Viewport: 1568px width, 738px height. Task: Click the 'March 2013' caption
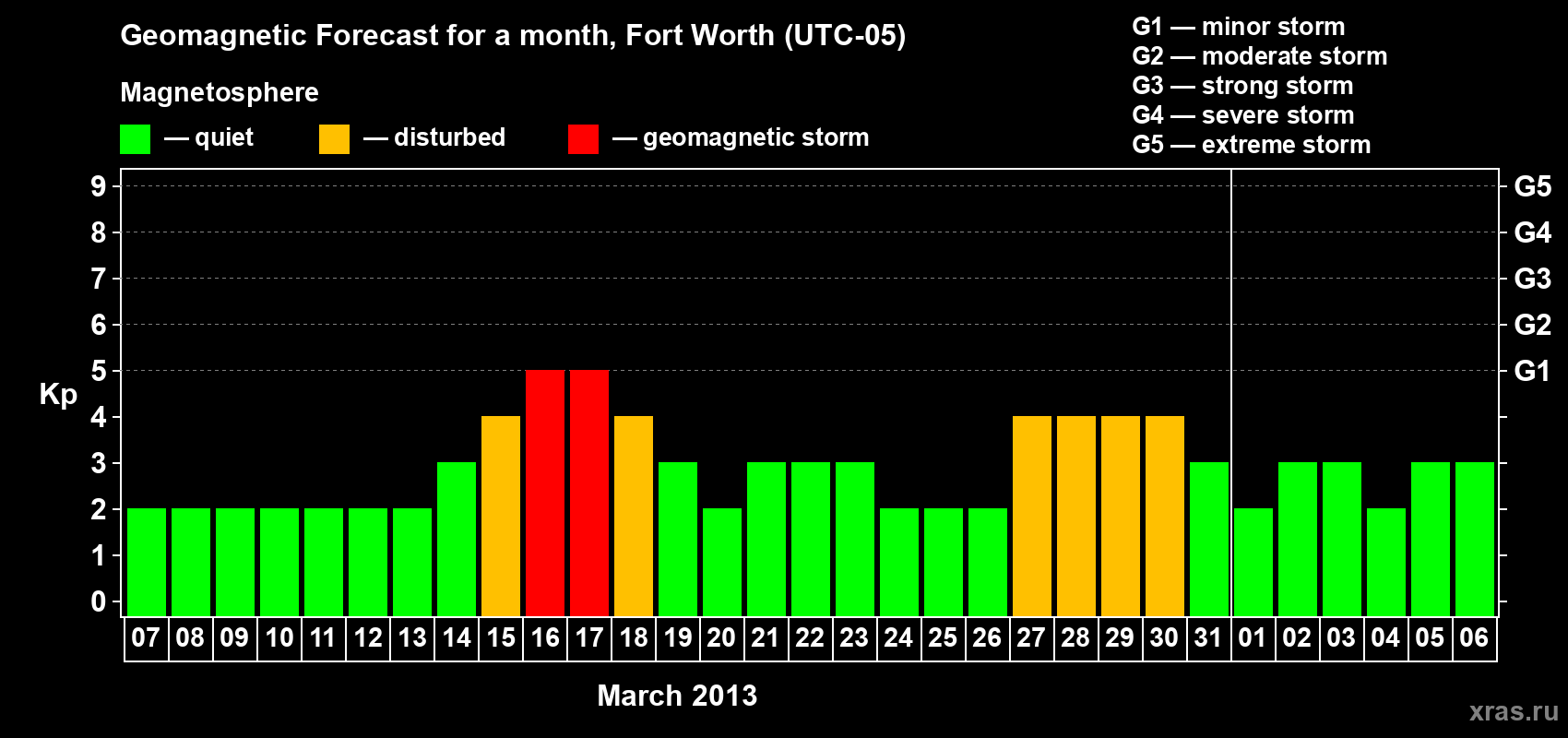[677, 696]
